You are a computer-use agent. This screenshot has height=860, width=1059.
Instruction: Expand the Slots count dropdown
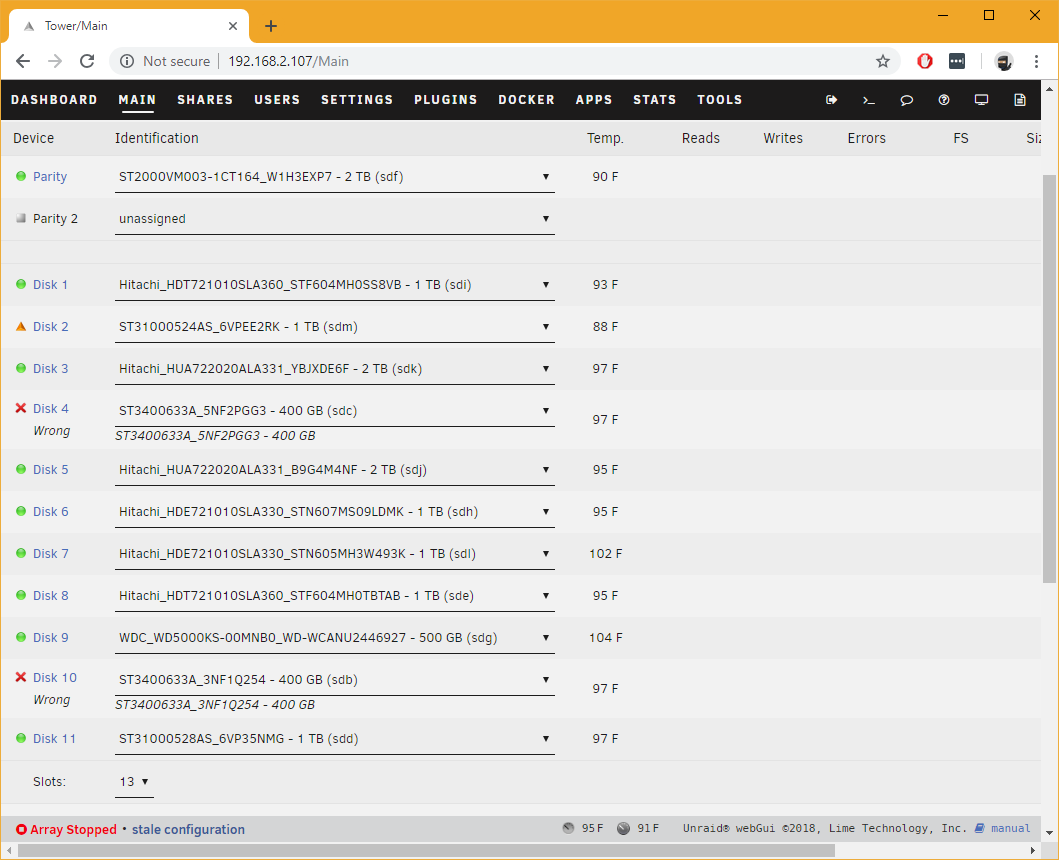point(134,782)
